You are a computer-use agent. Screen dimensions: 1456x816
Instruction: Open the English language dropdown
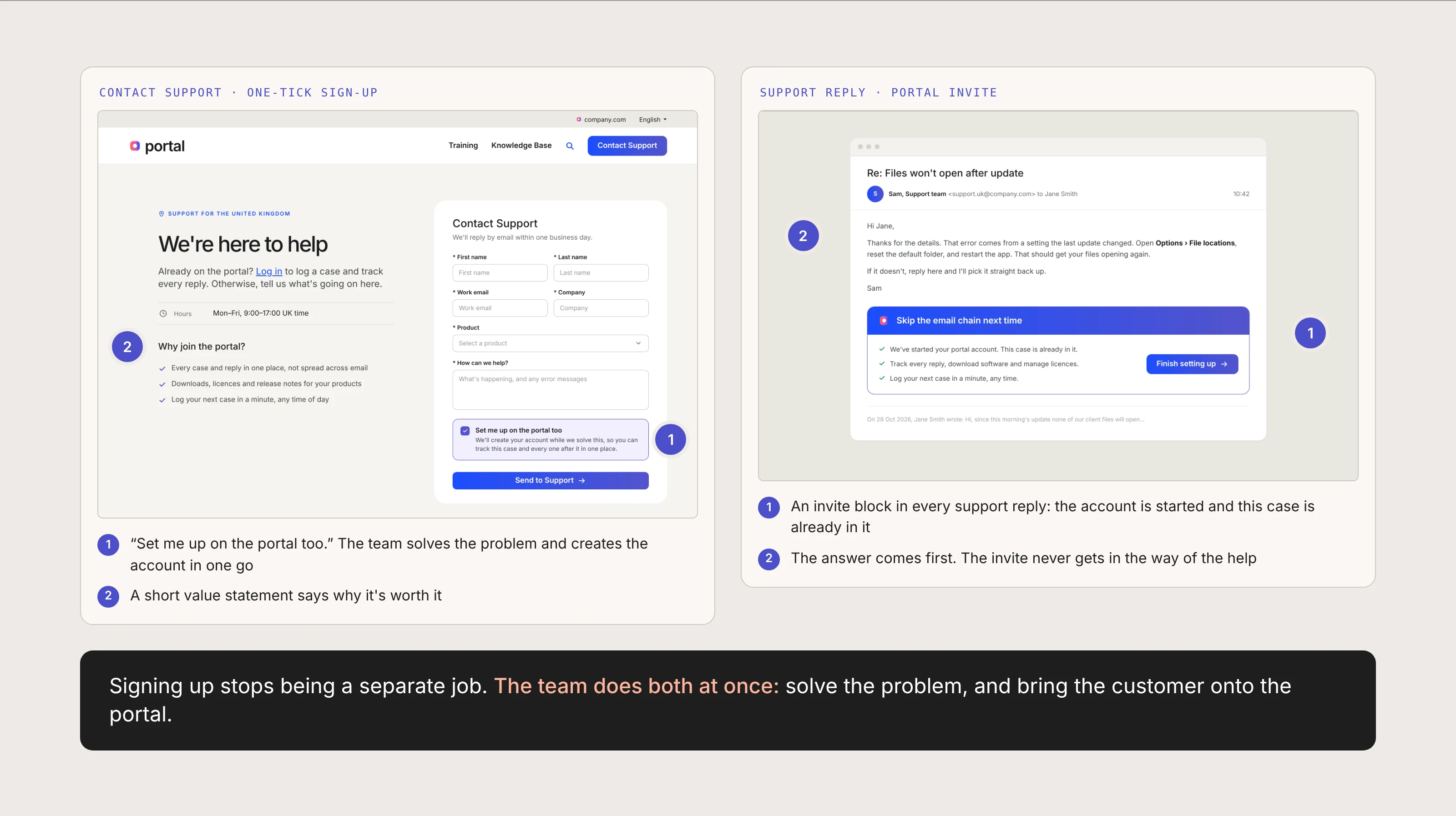(653, 119)
